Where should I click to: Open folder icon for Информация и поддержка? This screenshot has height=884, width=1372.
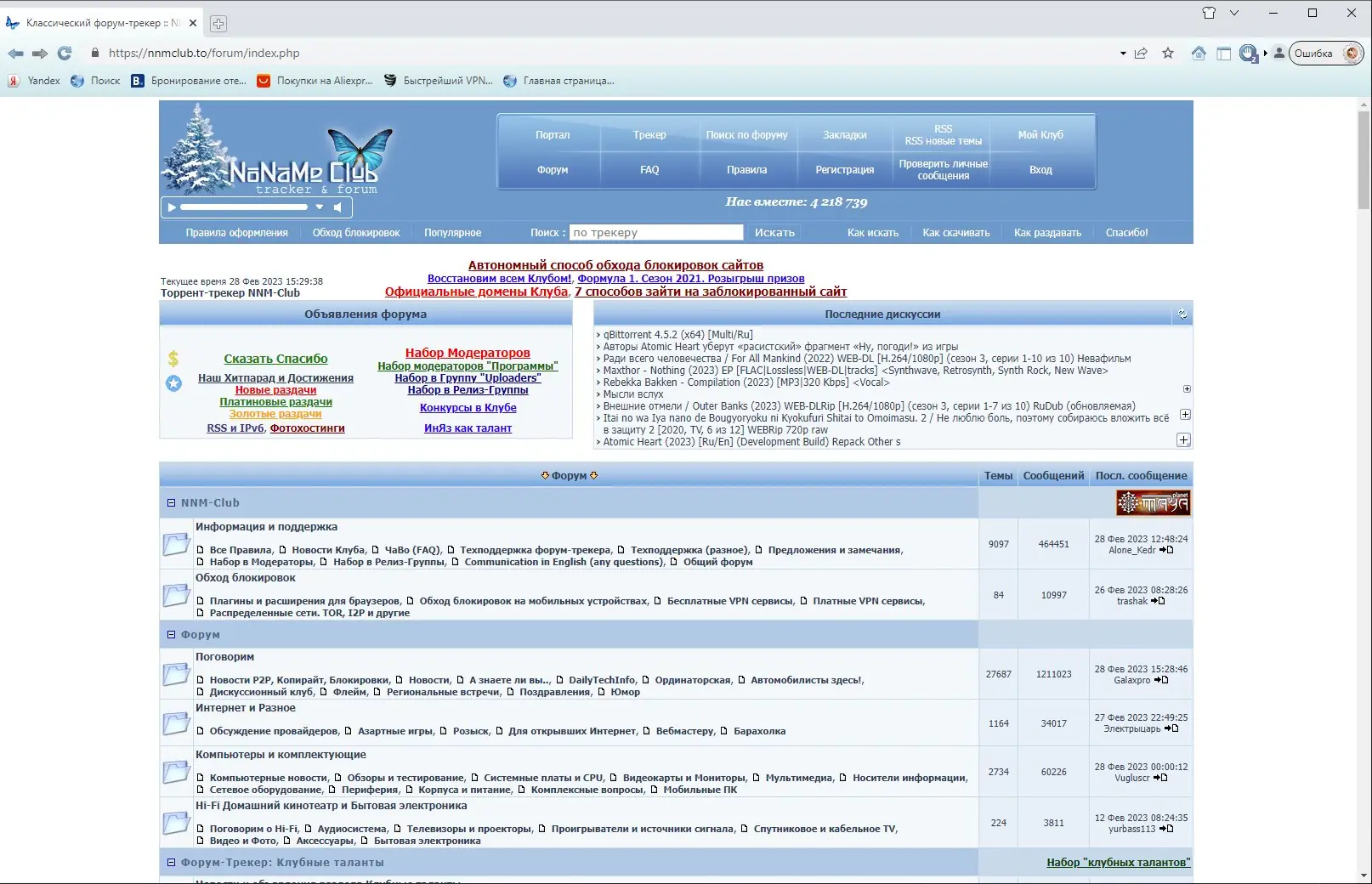click(176, 544)
